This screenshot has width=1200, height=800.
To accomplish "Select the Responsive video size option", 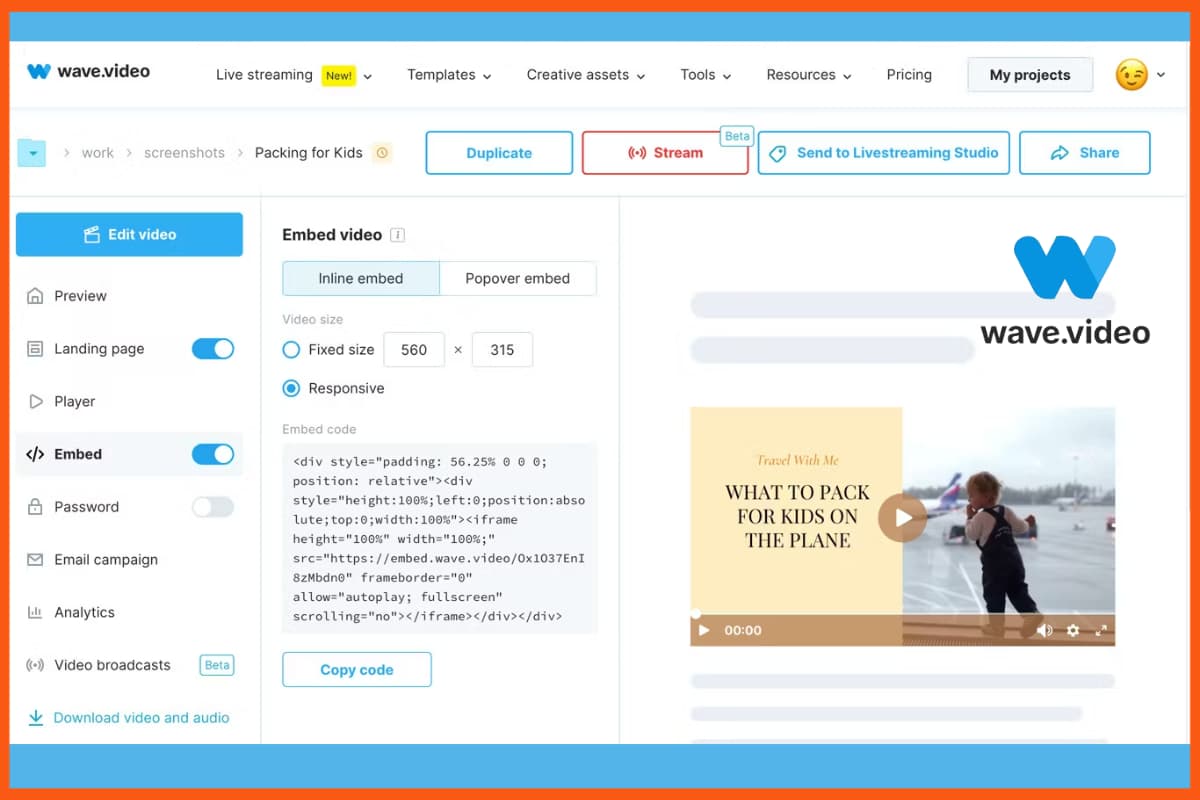I will (x=290, y=389).
